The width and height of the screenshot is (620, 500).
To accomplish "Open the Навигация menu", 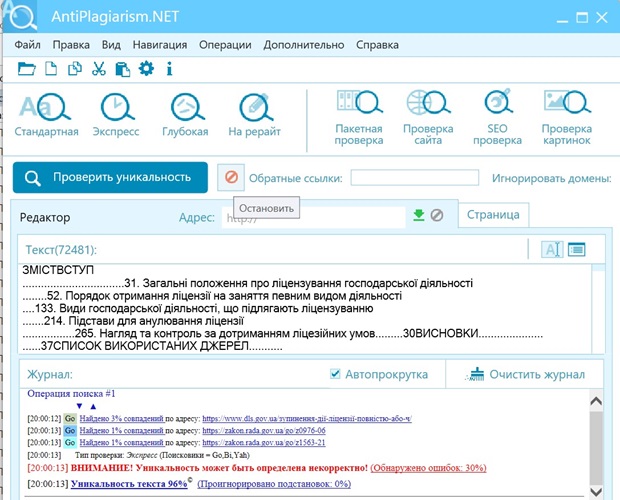I will click(x=160, y=45).
